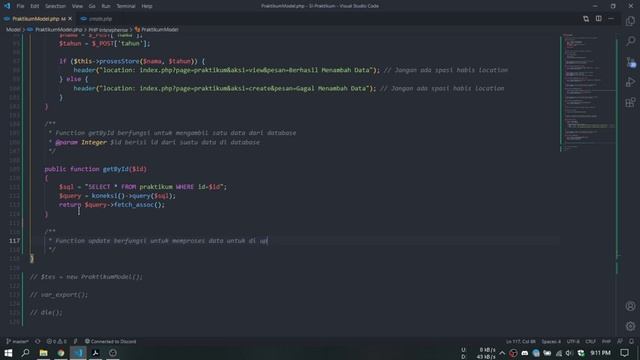Close the PraktikumModel.php tab

tap(70, 19)
